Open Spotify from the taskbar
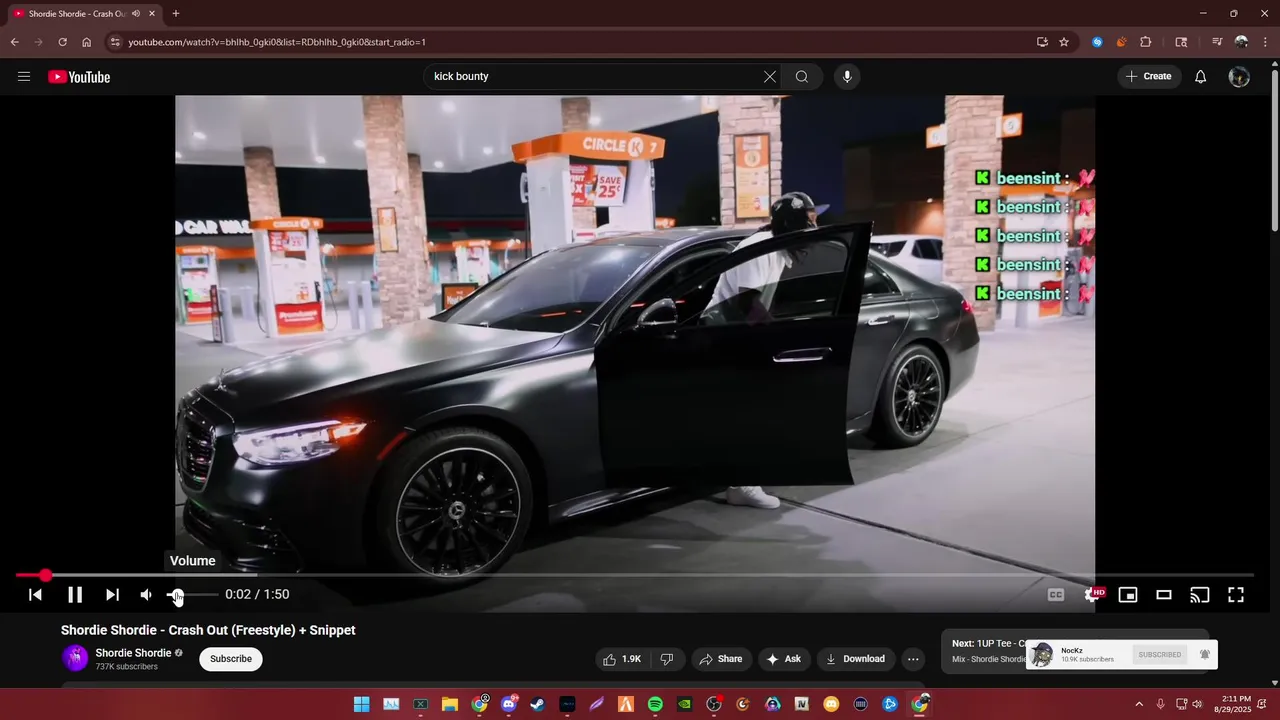 (x=655, y=704)
